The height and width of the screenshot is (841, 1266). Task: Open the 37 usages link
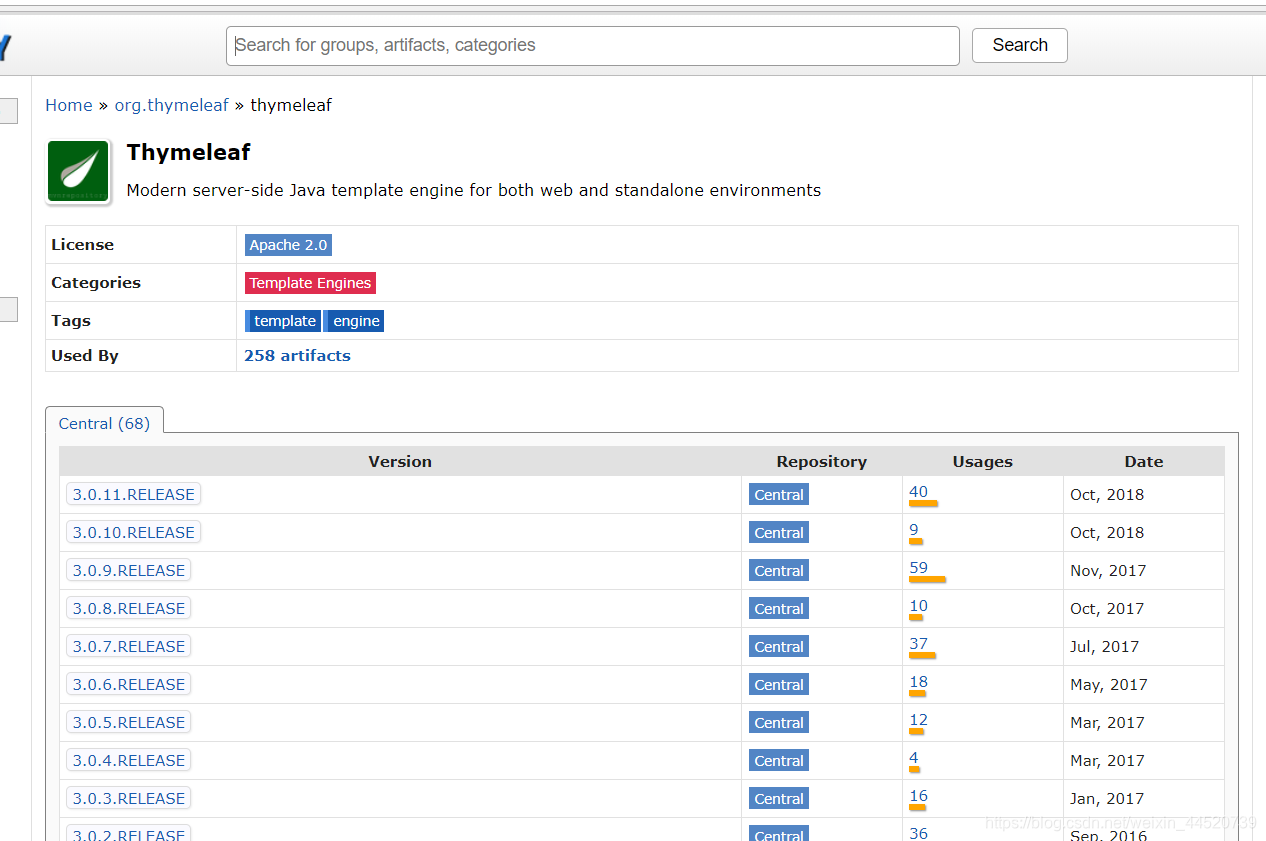919,644
